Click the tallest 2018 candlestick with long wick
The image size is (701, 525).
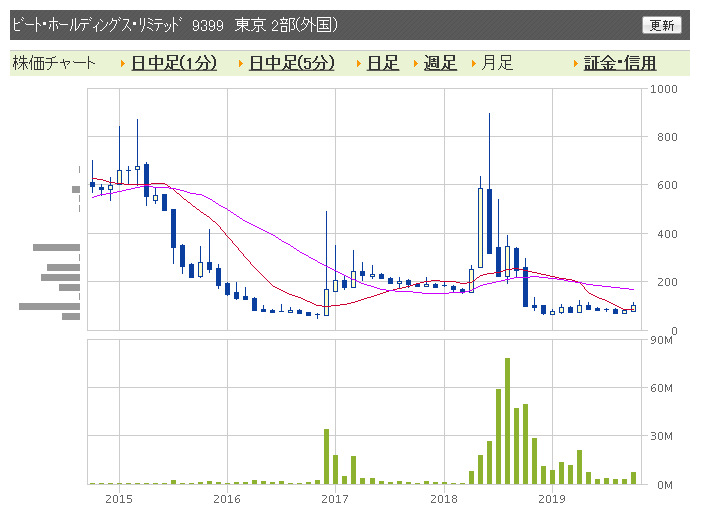pyautogui.click(x=490, y=183)
